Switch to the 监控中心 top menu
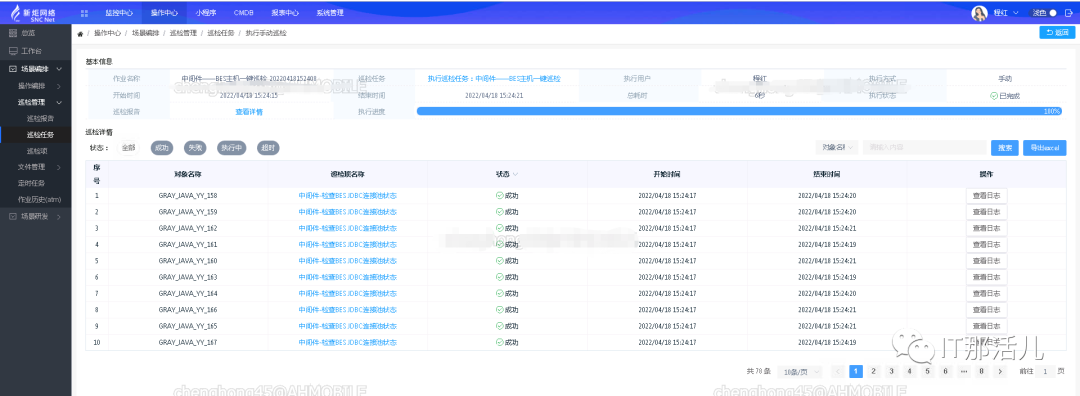The image size is (1080, 396). pyautogui.click(x=118, y=12)
